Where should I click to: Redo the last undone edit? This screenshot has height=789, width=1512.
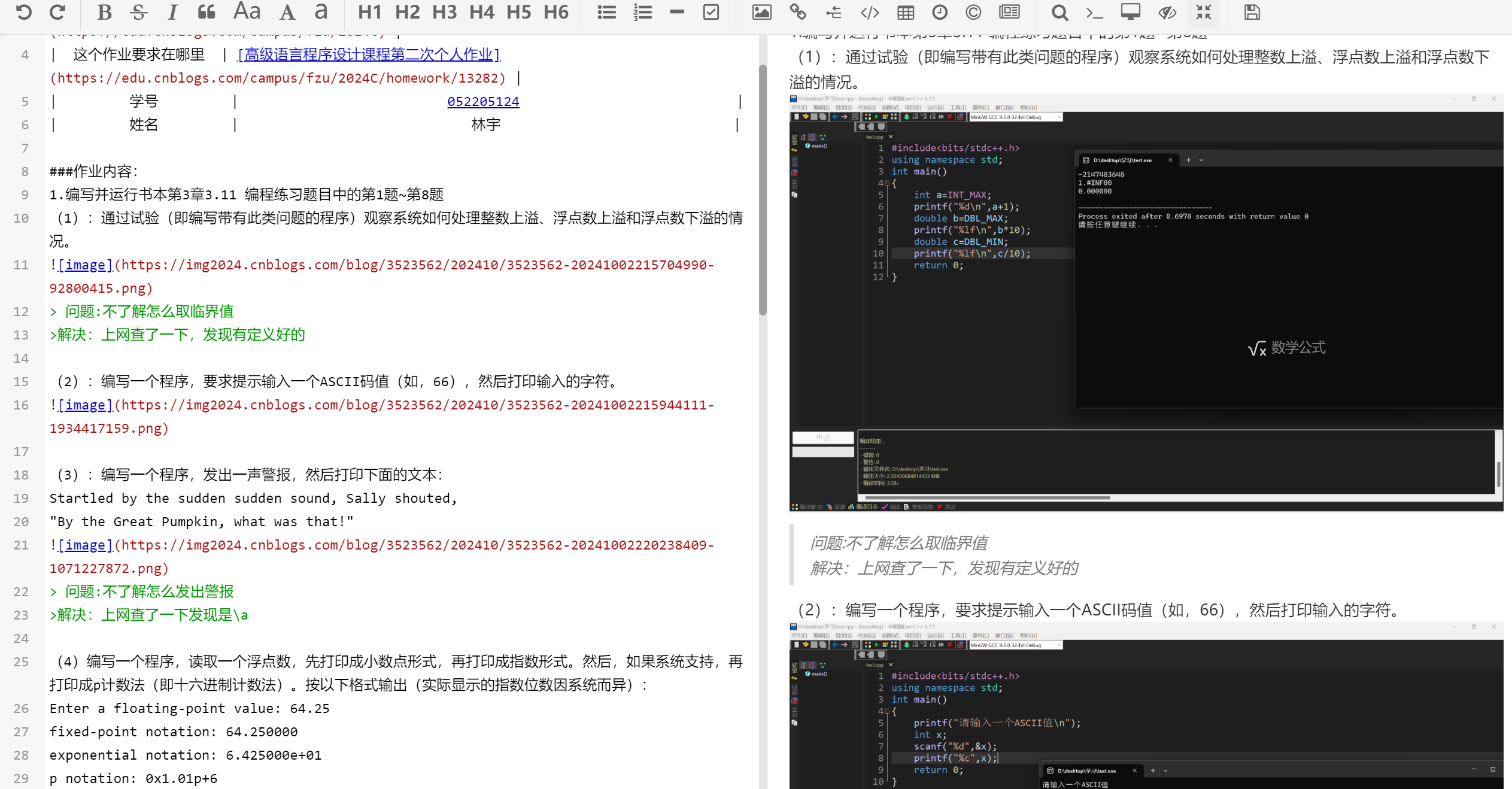coord(57,12)
